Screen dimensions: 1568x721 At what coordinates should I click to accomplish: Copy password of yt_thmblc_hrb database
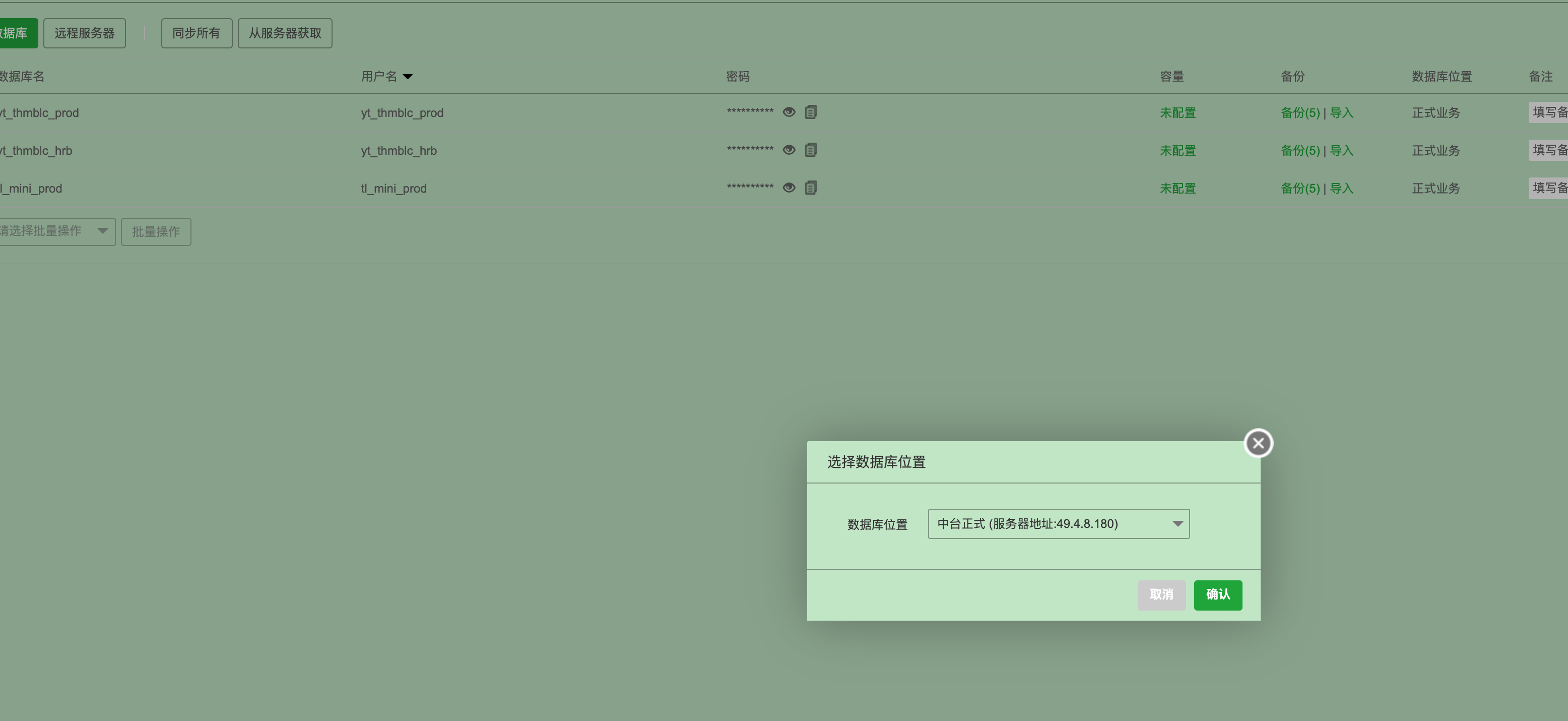click(x=811, y=150)
